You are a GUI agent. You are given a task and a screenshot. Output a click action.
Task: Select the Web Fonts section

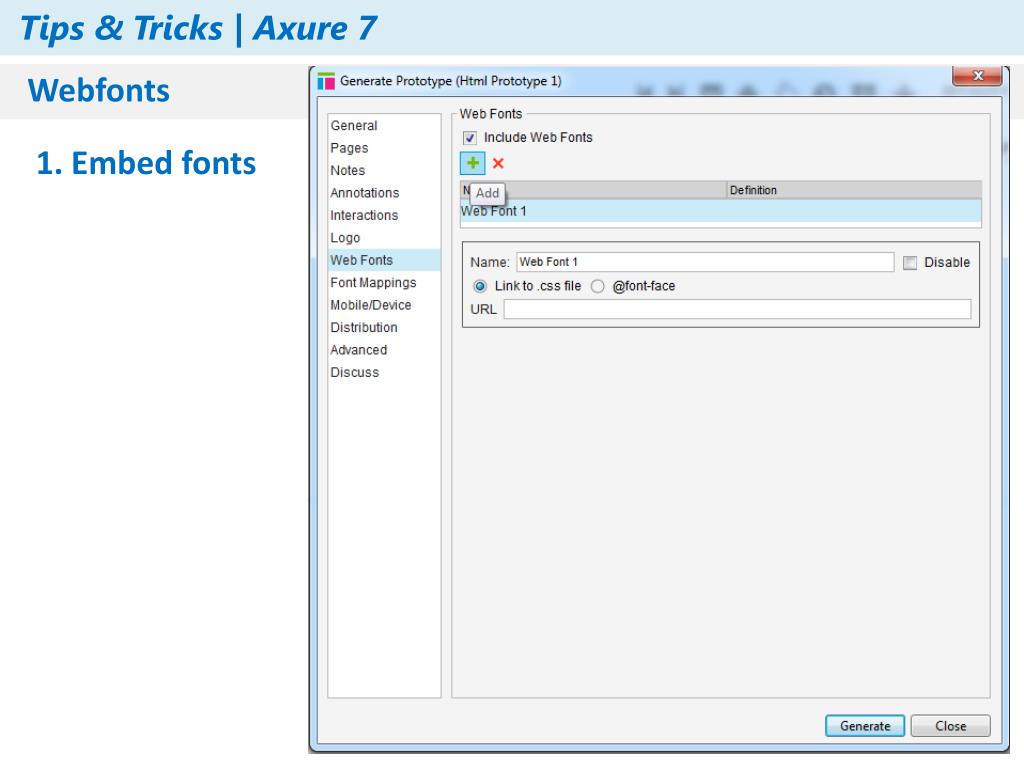coord(384,260)
